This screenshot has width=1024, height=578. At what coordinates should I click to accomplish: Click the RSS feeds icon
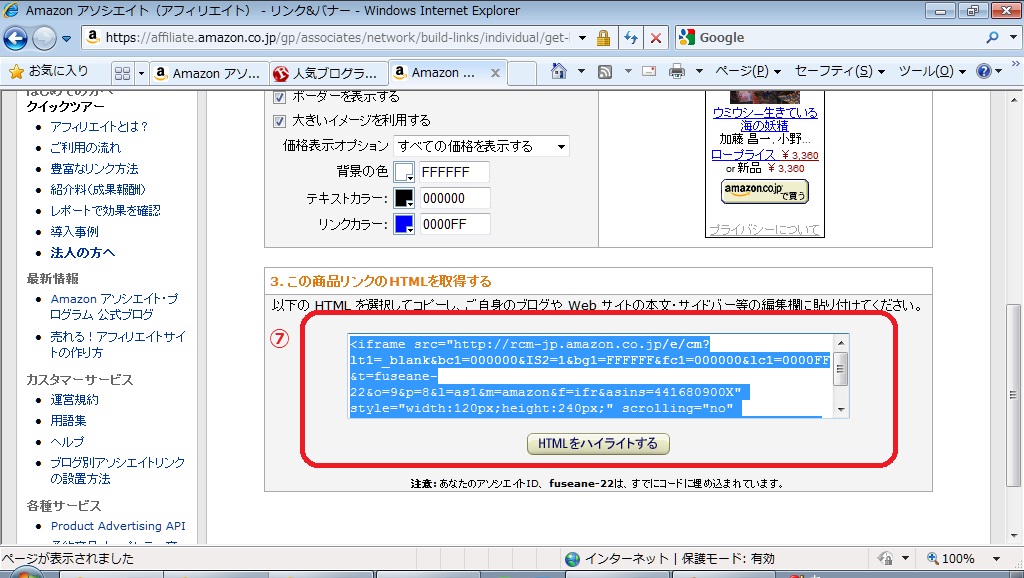pos(605,71)
